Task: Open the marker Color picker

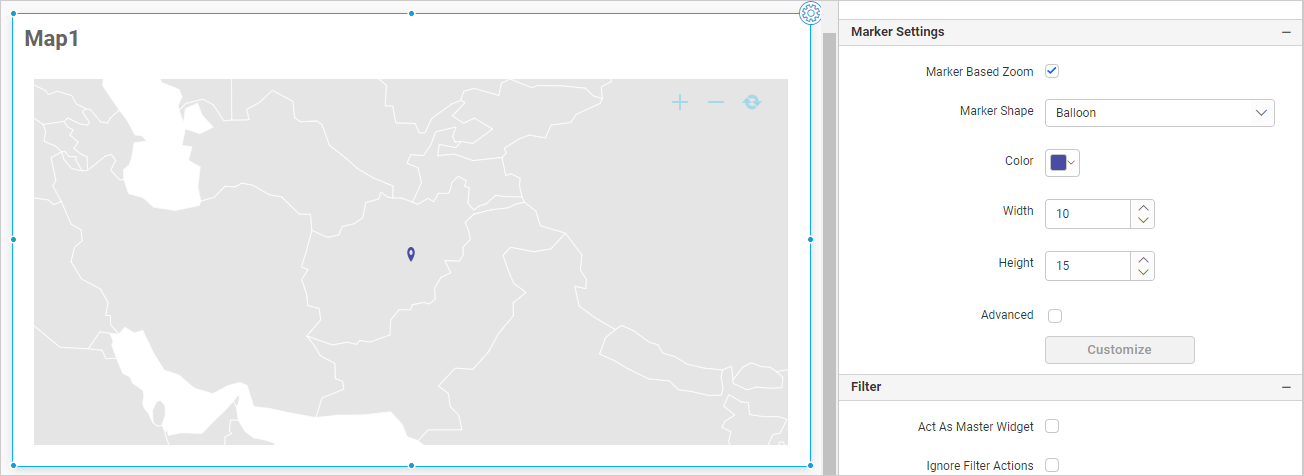Action: pyautogui.click(x=1062, y=163)
